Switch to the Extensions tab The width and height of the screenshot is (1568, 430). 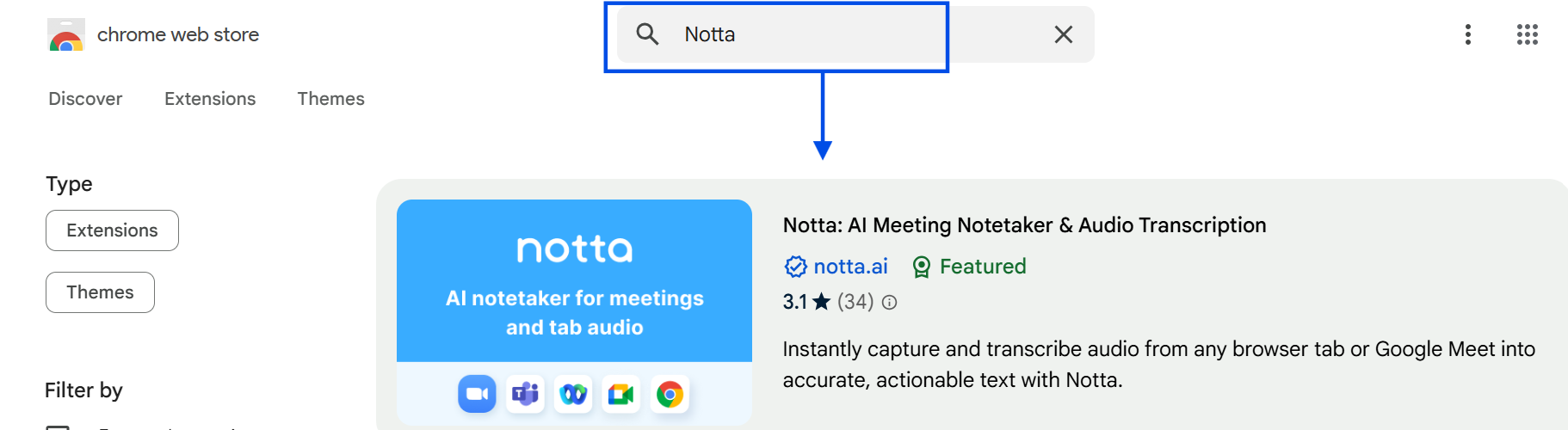coord(210,99)
